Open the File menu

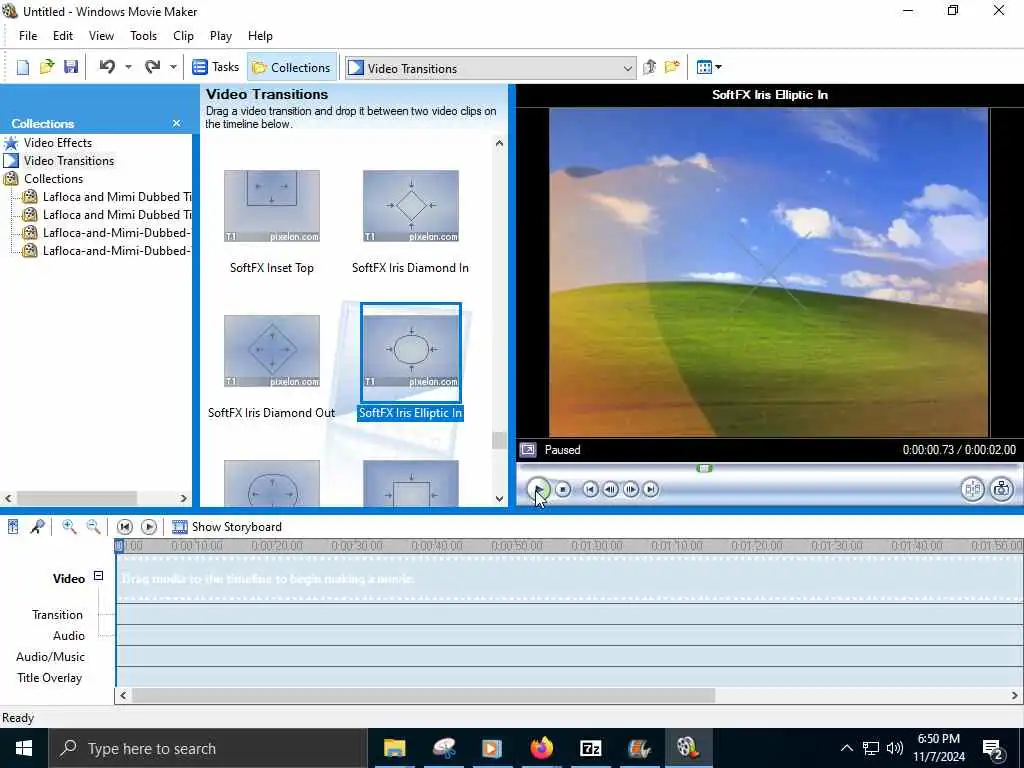[28, 36]
